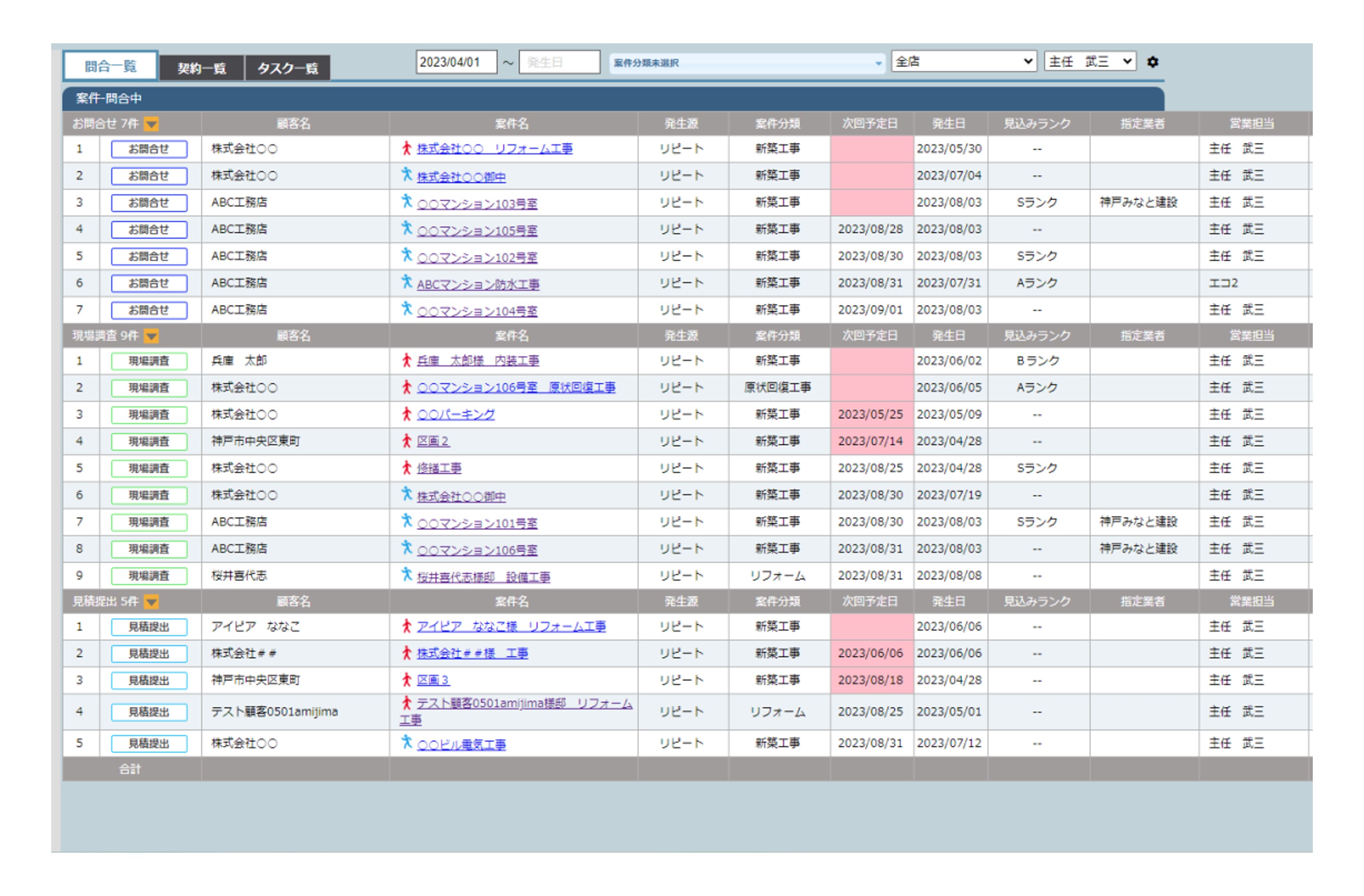The image size is (1364, 896).
Task: Open the 主任 武三 staff dropdown
Action: 1090,61
